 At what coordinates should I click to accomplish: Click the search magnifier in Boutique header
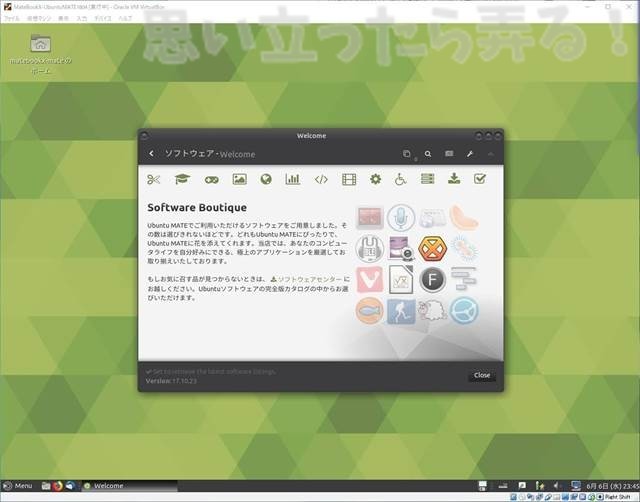coord(428,154)
